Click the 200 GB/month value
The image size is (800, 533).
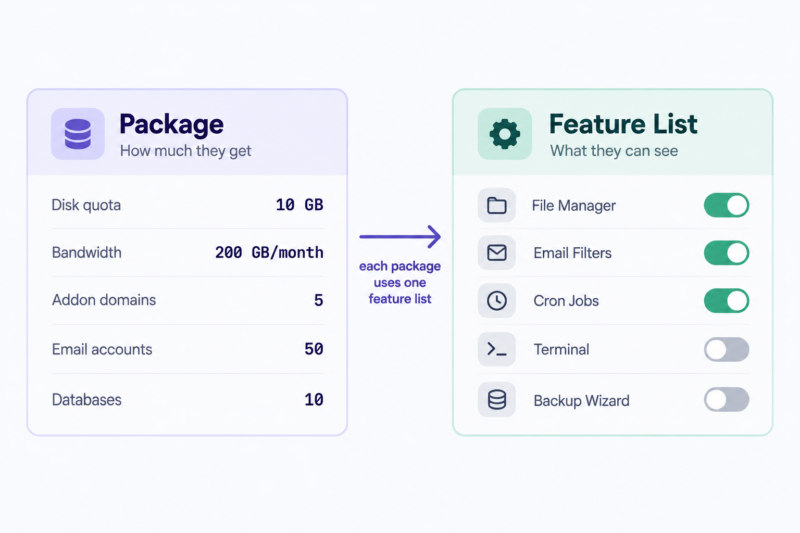click(269, 252)
